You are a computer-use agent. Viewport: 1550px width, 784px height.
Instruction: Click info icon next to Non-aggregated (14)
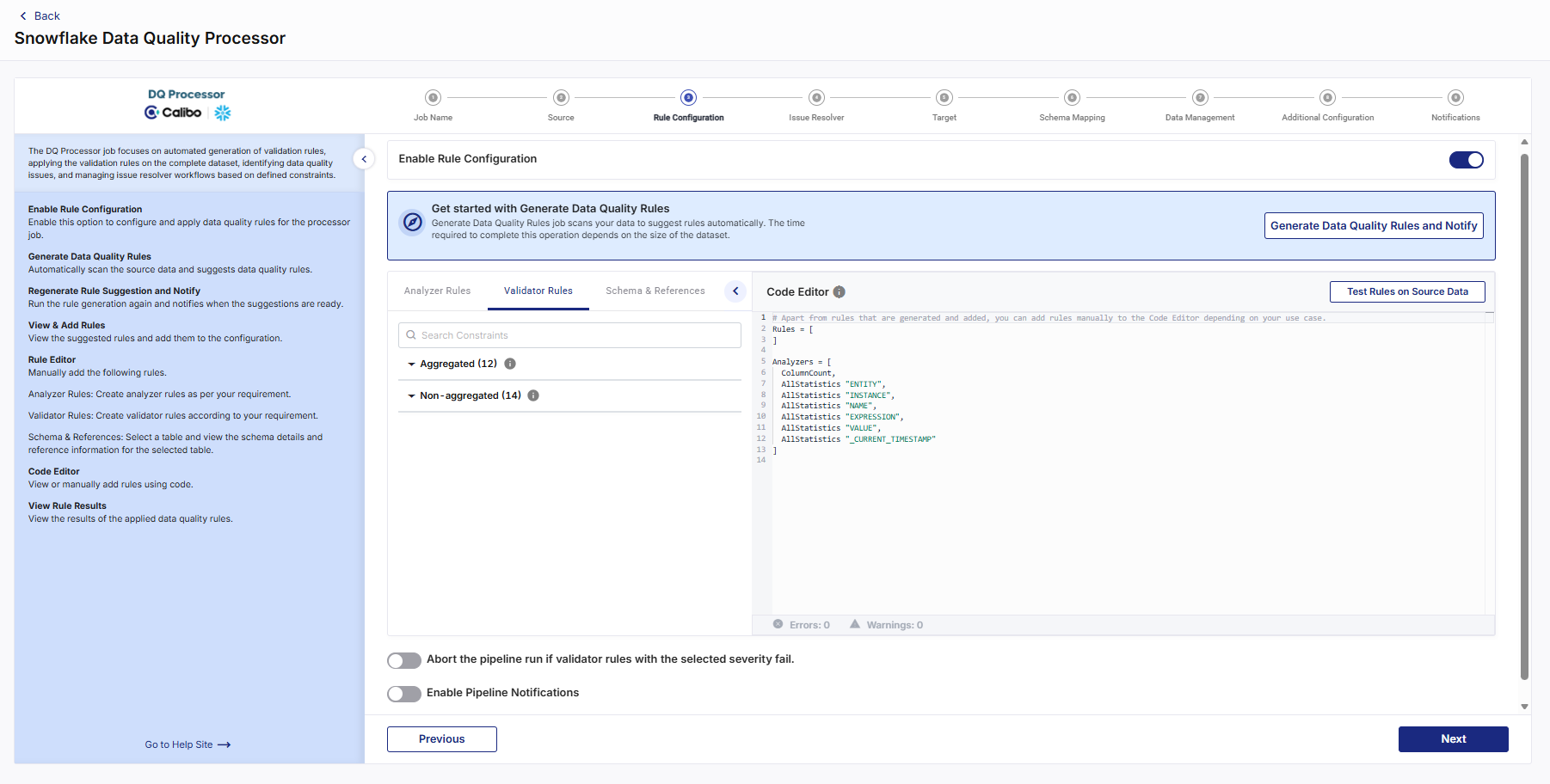pos(533,395)
